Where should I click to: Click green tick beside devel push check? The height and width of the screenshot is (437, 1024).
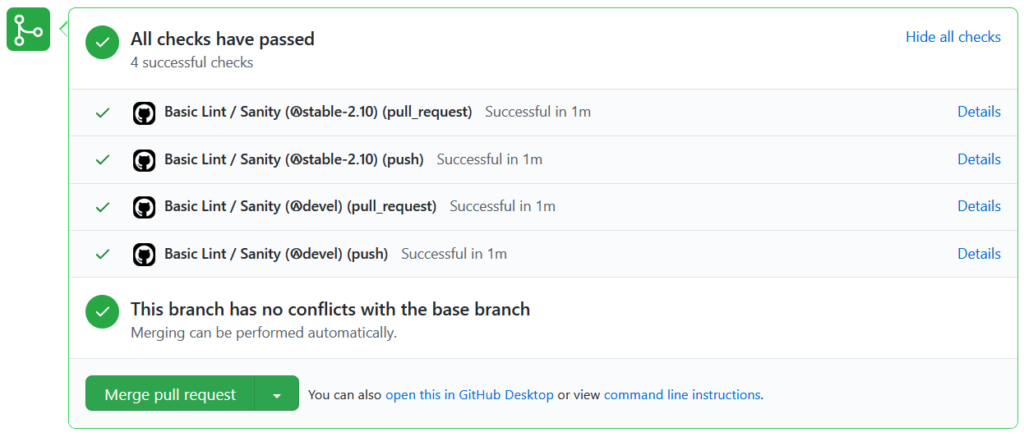(102, 254)
